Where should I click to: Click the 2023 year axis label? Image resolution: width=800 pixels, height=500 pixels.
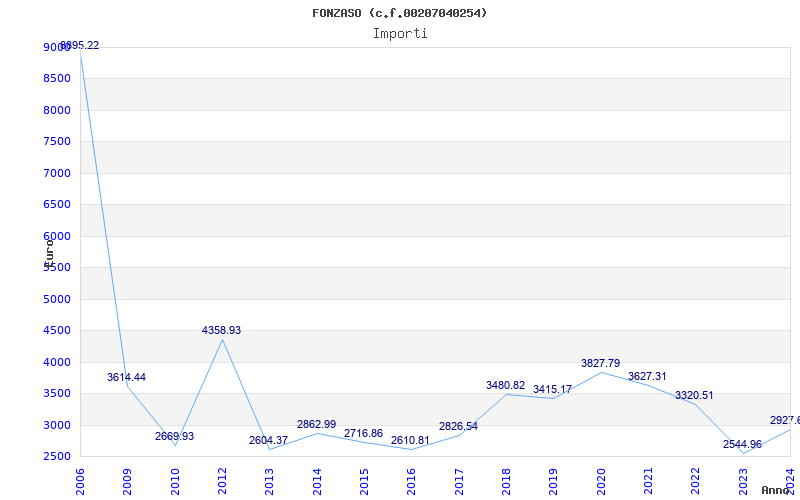[743, 481]
